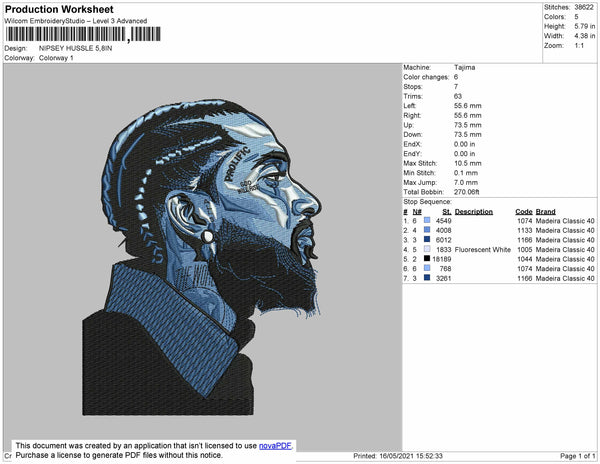Click the 'EndY:' label
Screen dimensions: 600x464
pyautogui.click(x=412, y=154)
